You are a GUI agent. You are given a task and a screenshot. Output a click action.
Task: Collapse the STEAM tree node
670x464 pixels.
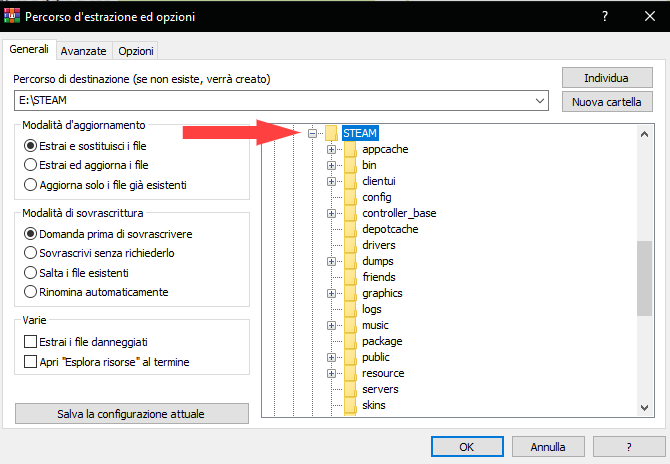(313, 133)
